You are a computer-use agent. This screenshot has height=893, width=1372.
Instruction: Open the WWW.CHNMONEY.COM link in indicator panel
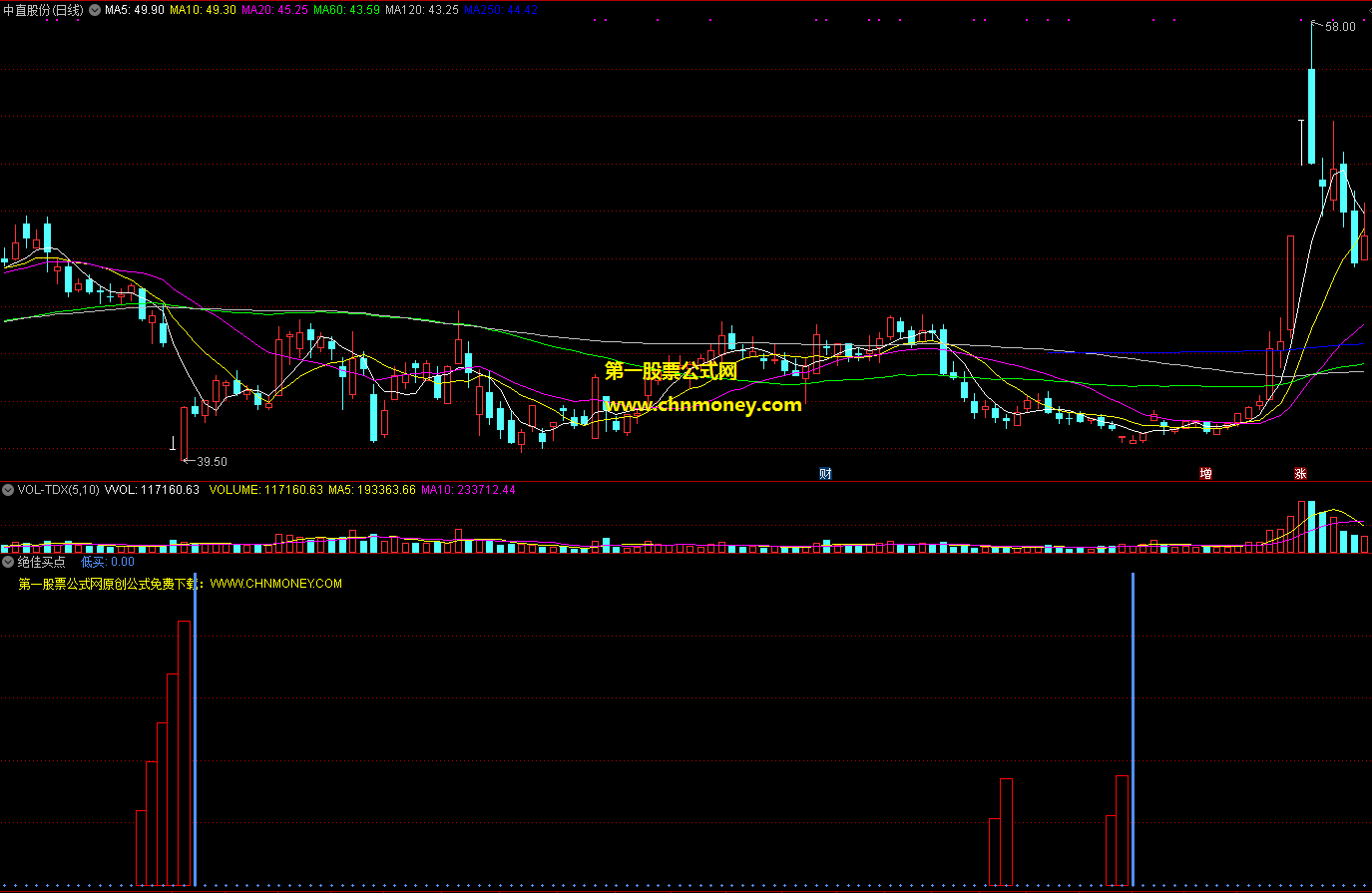[276, 584]
